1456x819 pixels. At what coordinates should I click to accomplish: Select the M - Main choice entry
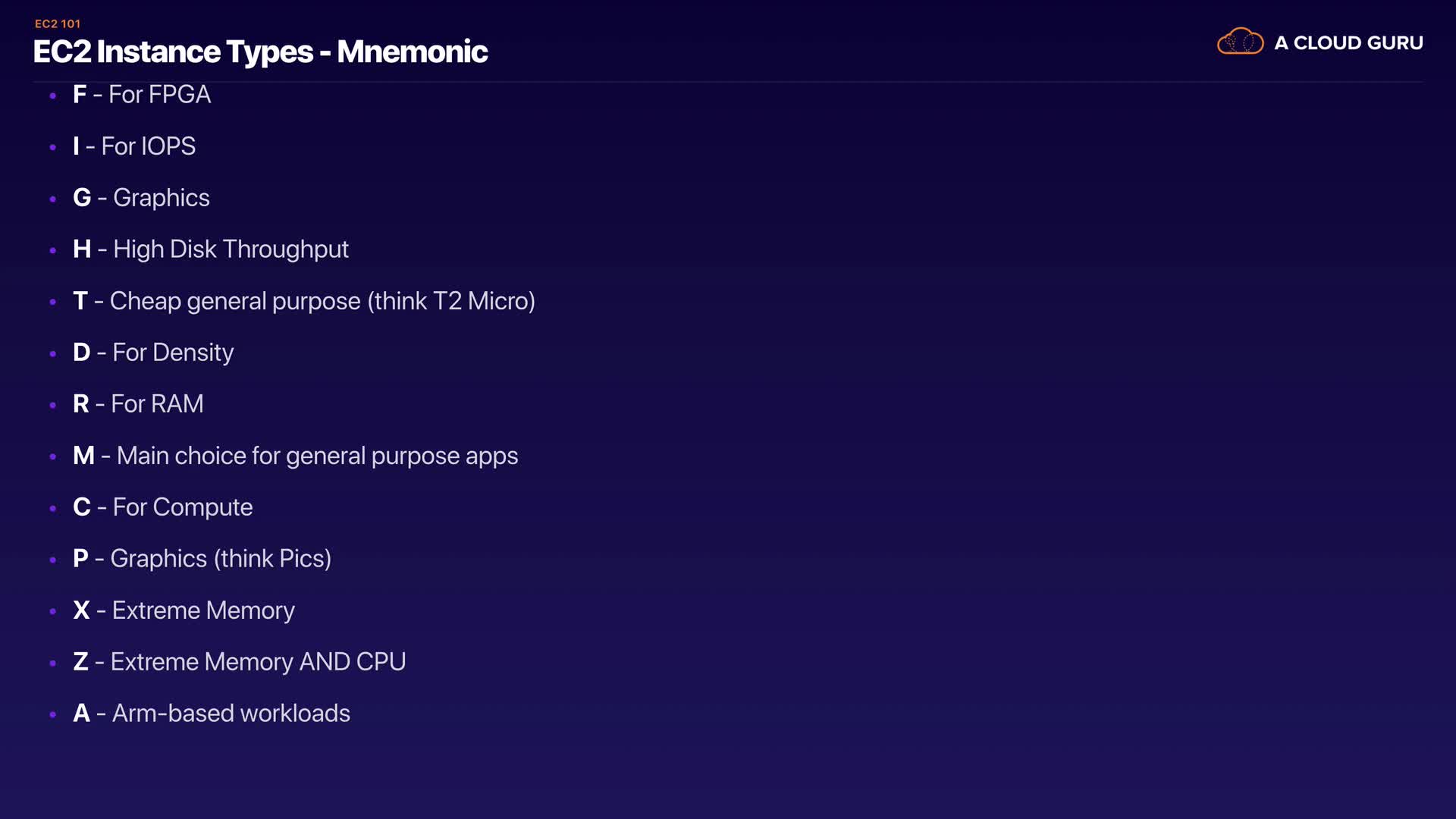pos(296,456)
